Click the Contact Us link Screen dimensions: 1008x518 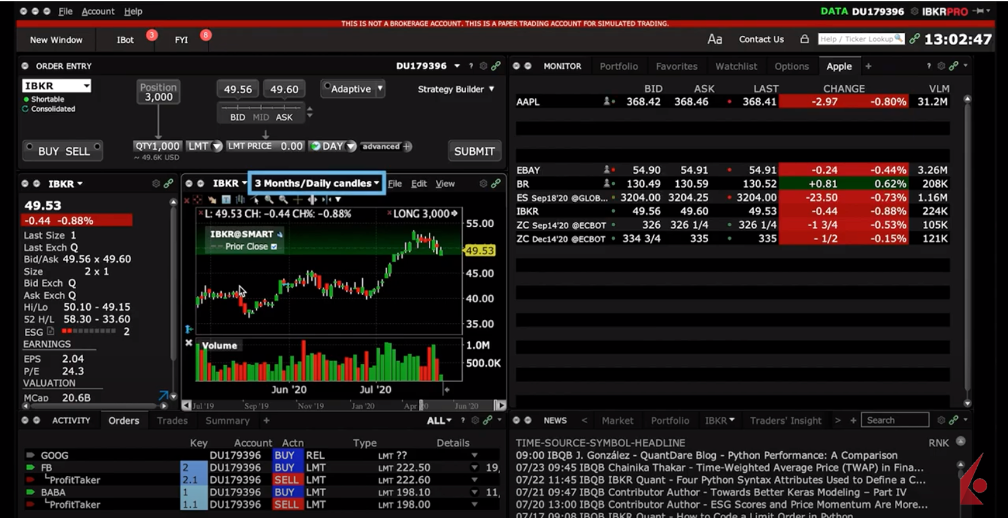click(x=761, y=40)
